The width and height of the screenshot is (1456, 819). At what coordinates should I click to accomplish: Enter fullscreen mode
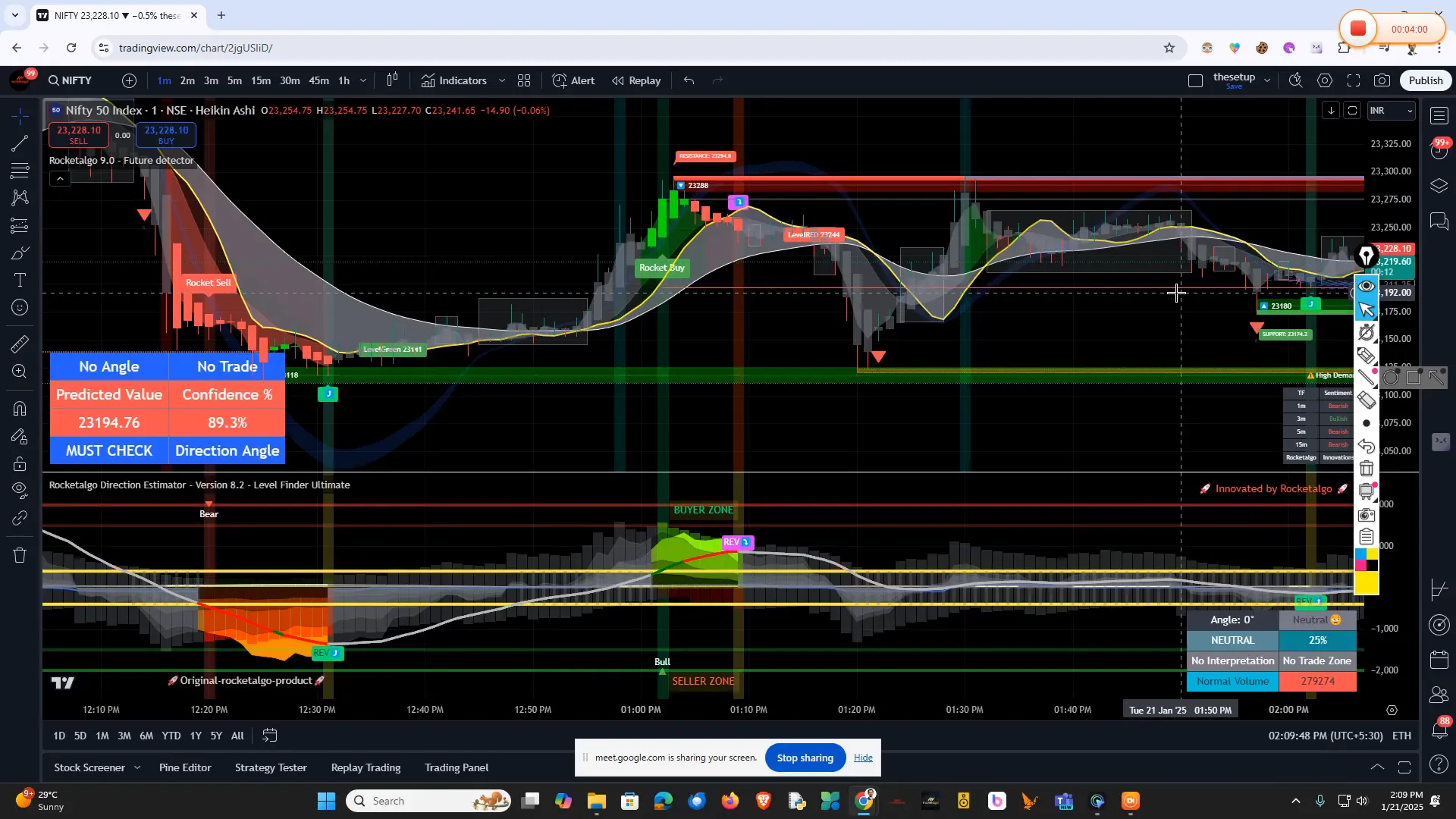[1354, 80]
